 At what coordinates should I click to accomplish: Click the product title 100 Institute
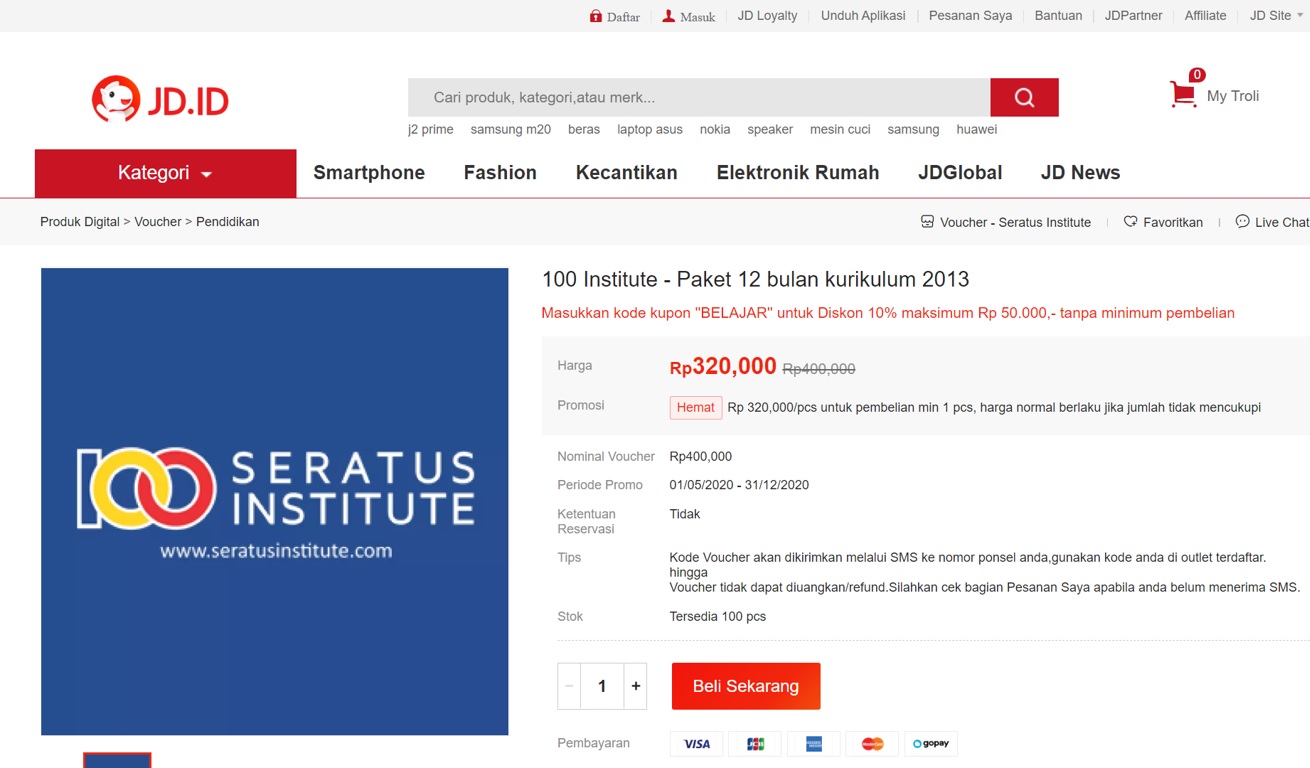tap(755, 279)
